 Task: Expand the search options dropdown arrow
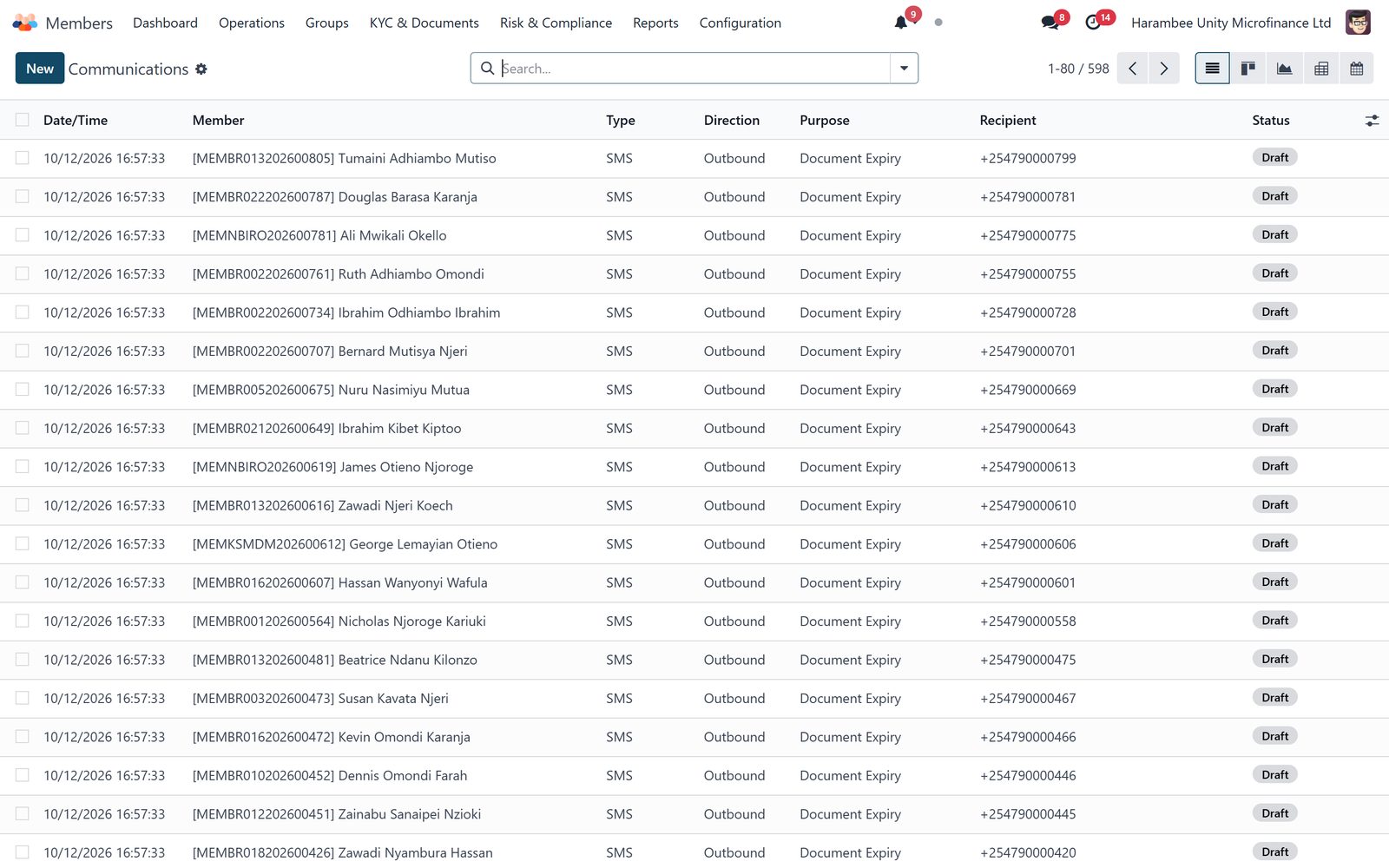[x=904, y=69]
